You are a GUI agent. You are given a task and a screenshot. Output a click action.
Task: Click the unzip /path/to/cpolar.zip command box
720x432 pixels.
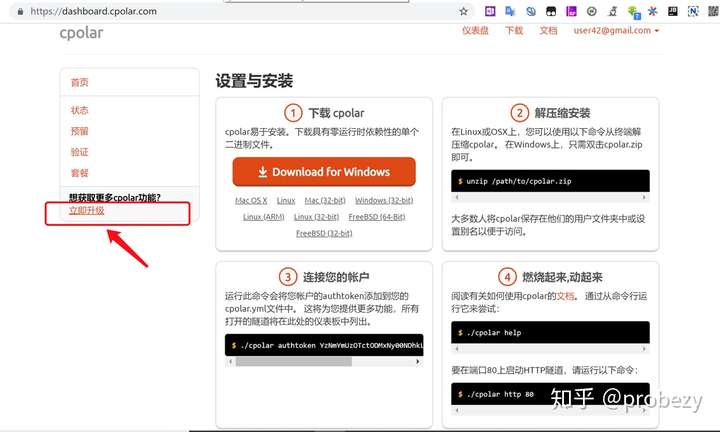550,181
